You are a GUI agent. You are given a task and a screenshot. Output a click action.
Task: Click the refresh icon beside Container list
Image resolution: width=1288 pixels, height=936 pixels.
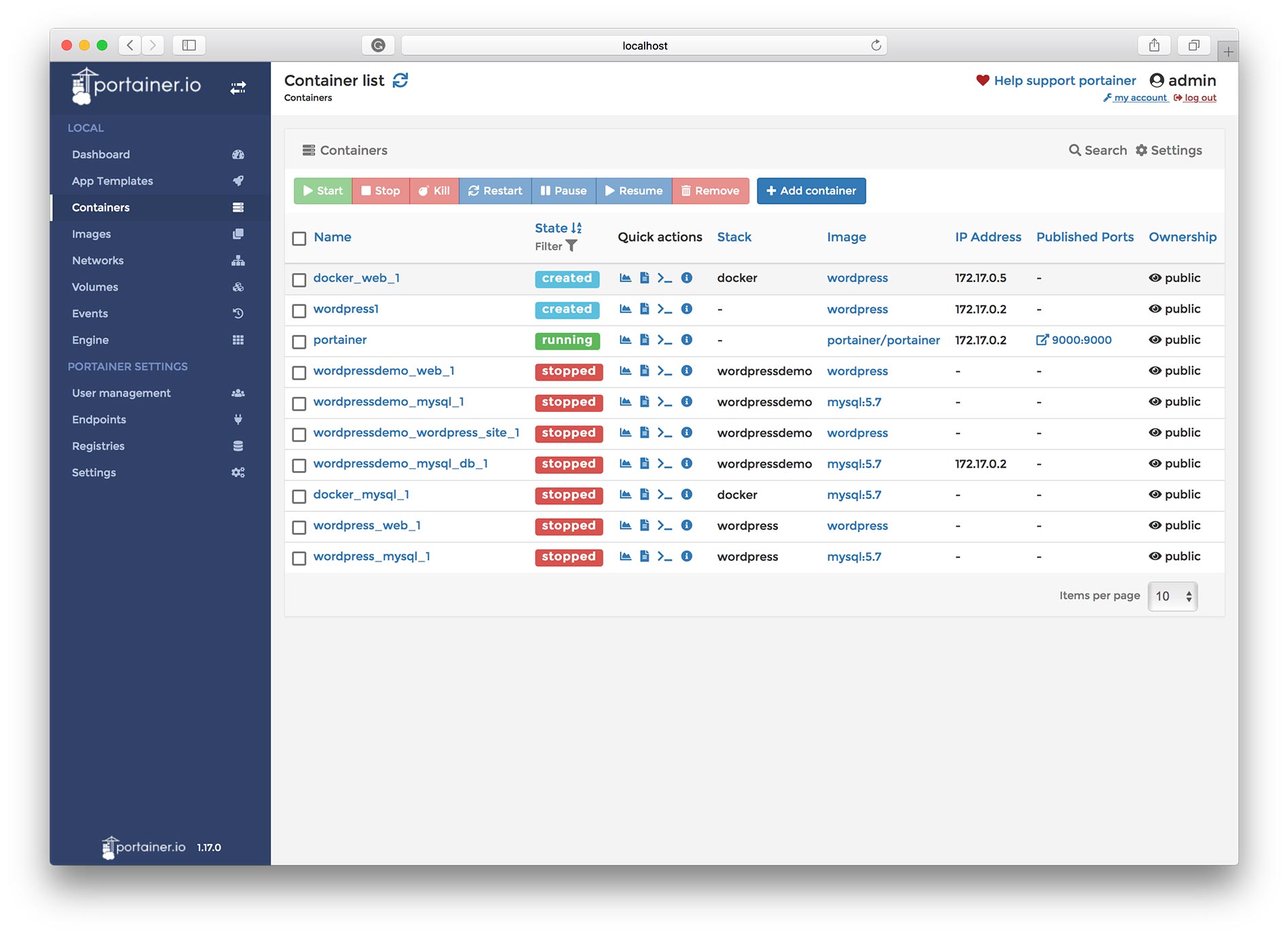tap(401, 80)
